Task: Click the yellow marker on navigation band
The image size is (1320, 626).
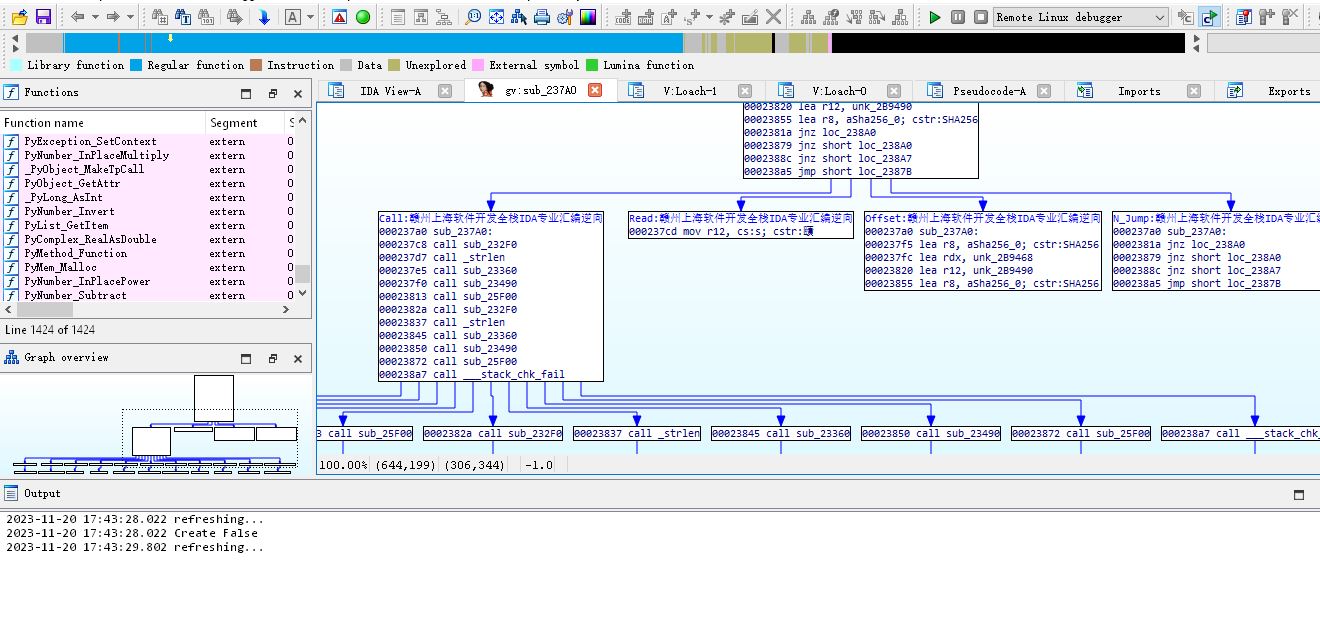Action: pyautogui.click(x=170, y=38)
